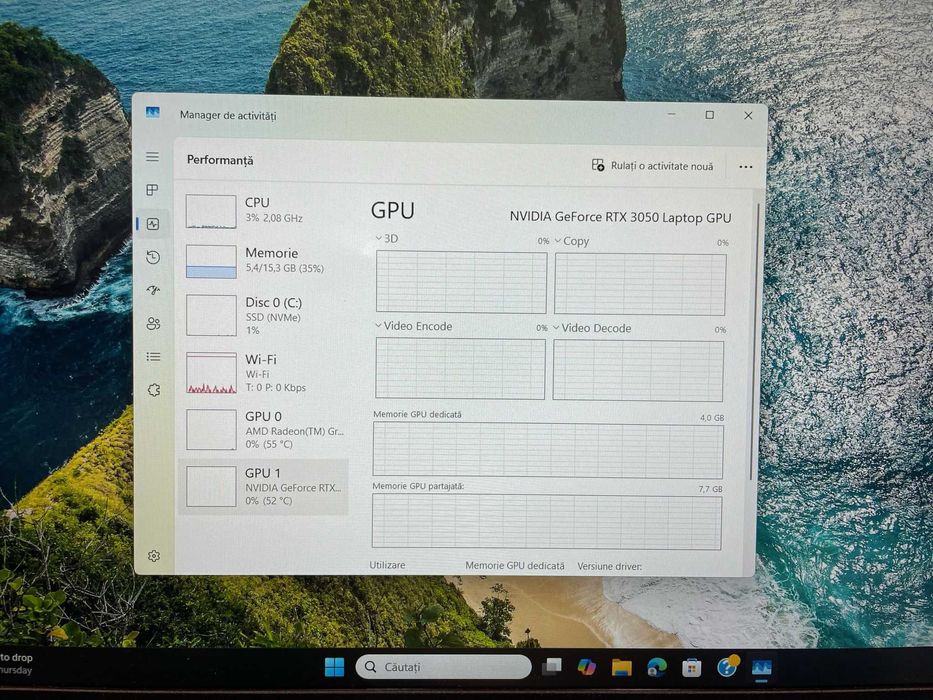933x700 pixels.
Task: Open Microsoft Store from the taskbar
Action: 691,668
